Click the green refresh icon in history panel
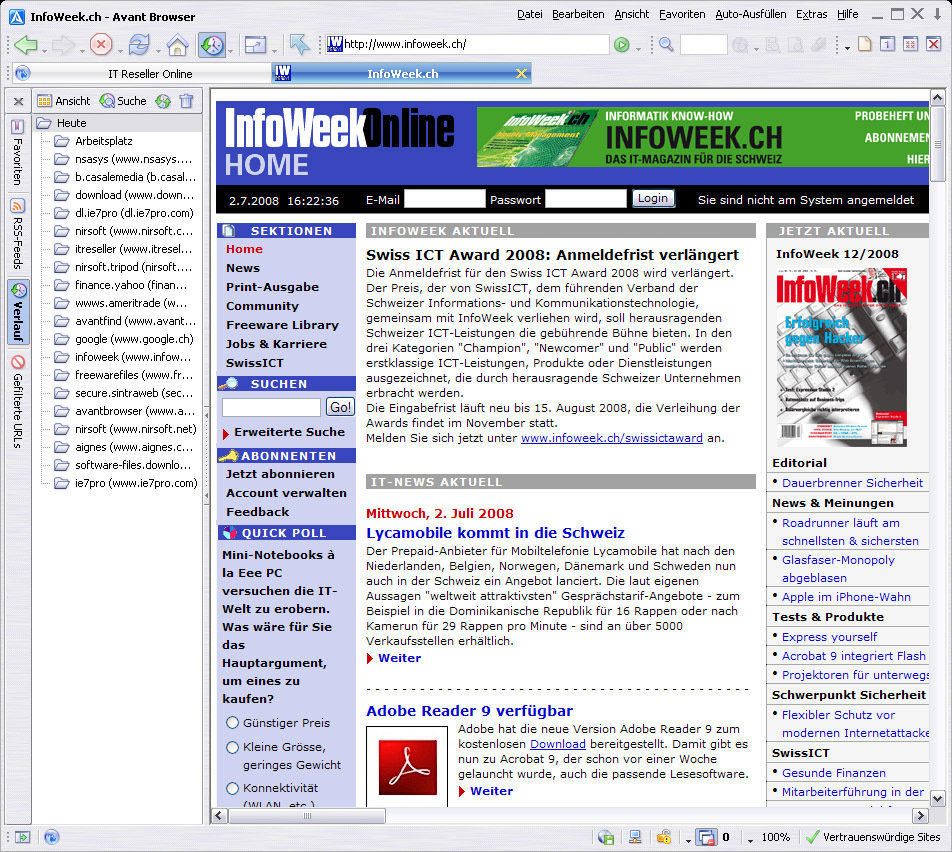The width and height of the screenshot is (952, 852). tap(163, 101)
